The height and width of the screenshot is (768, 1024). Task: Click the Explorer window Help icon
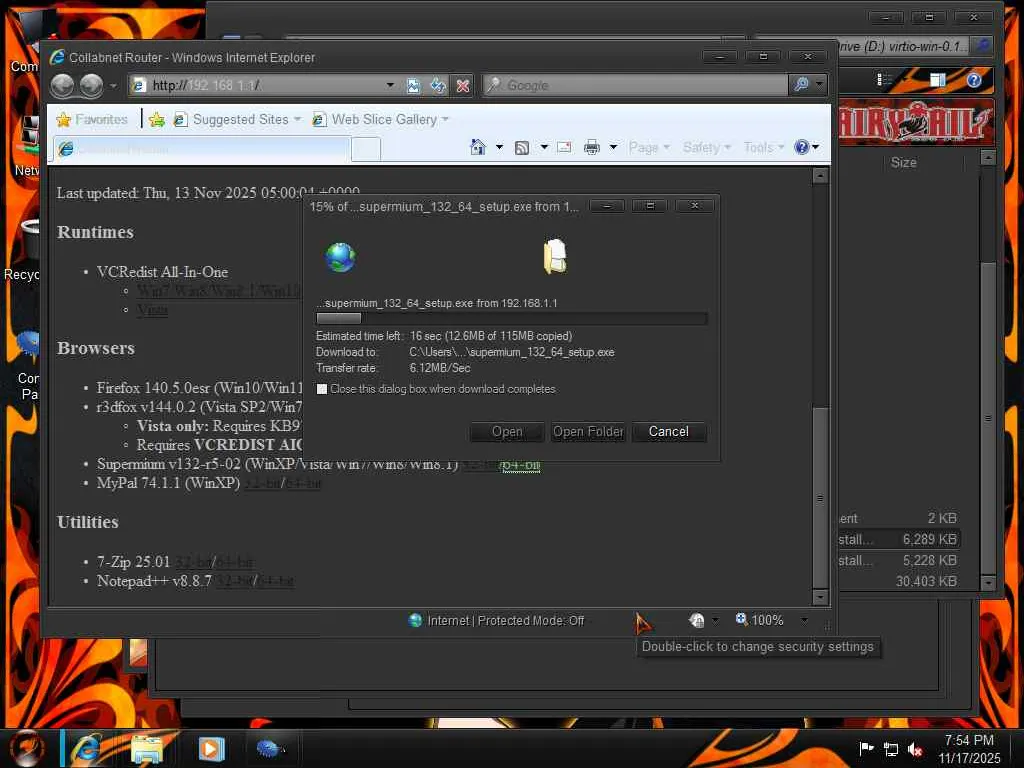click(x=974, y=80)
